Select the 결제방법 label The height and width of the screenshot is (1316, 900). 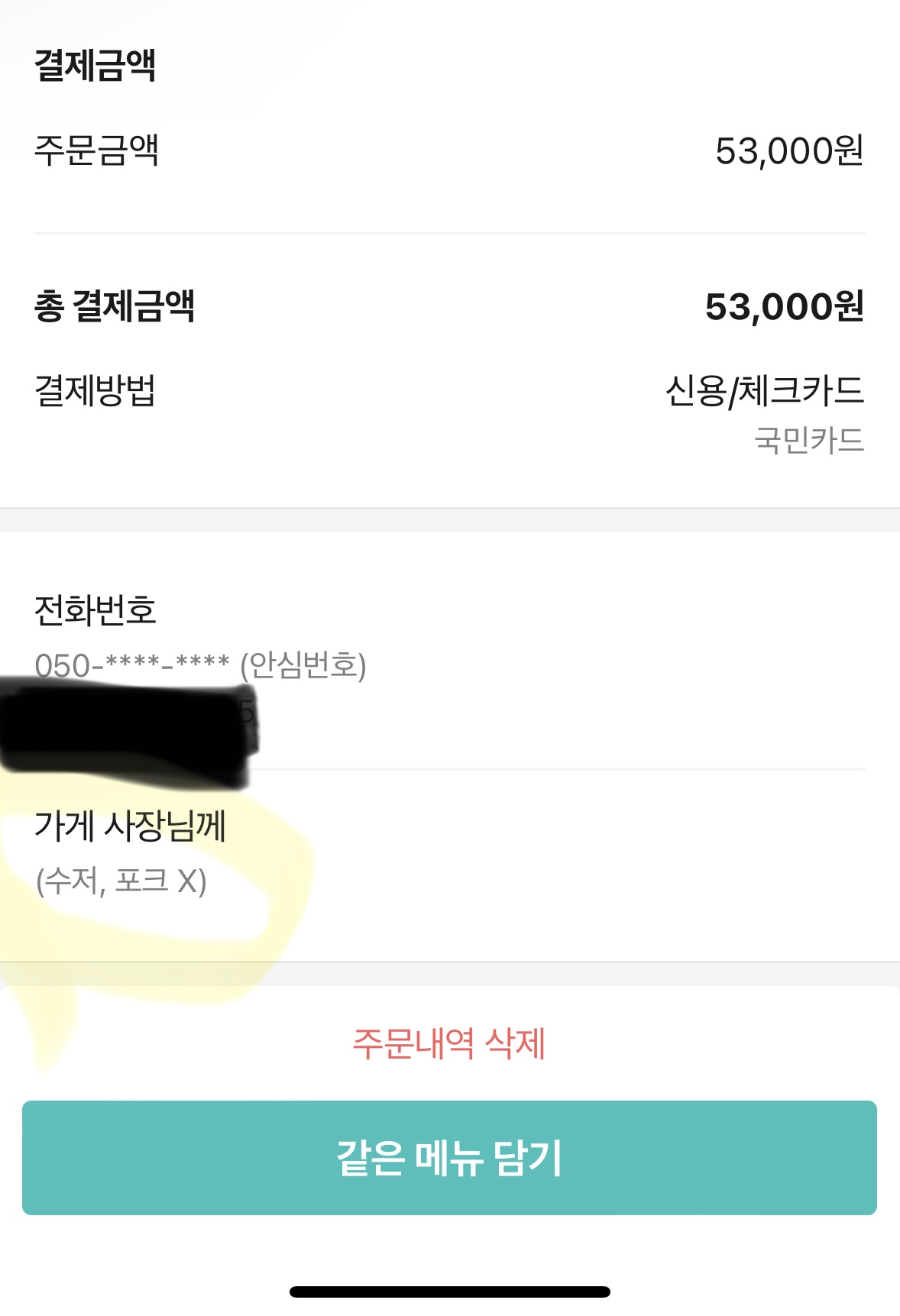point(96,390)
